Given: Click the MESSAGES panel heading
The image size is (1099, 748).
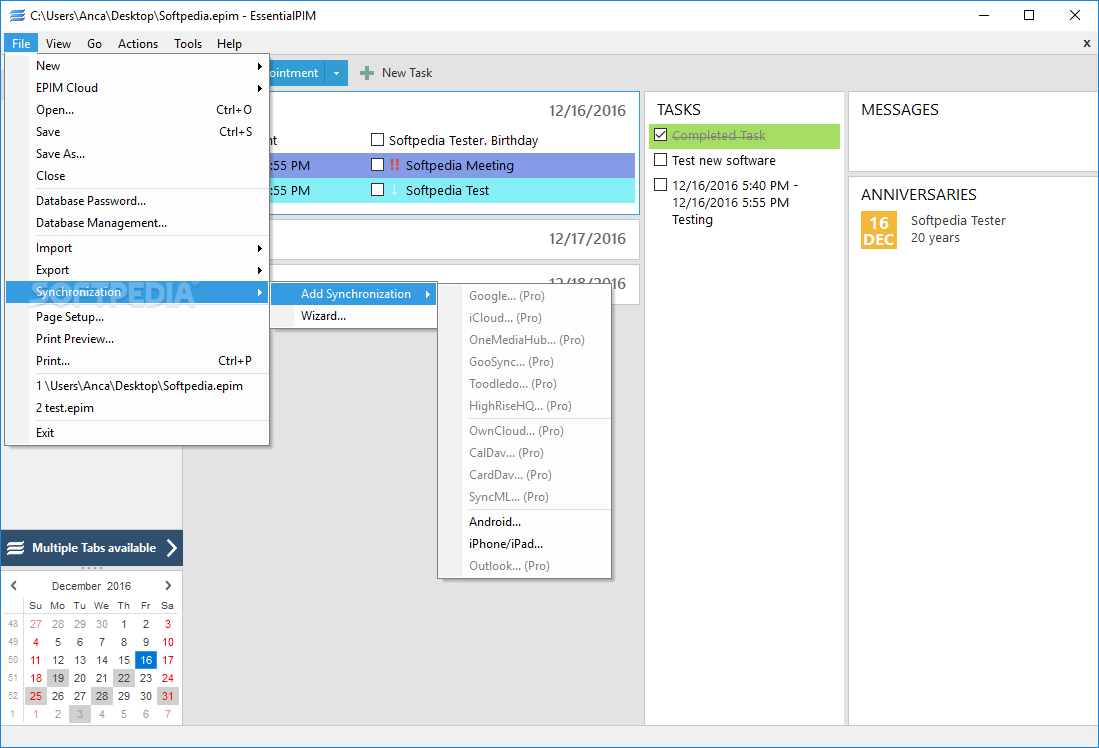Looking at the screenshot, I should [900, 110].
